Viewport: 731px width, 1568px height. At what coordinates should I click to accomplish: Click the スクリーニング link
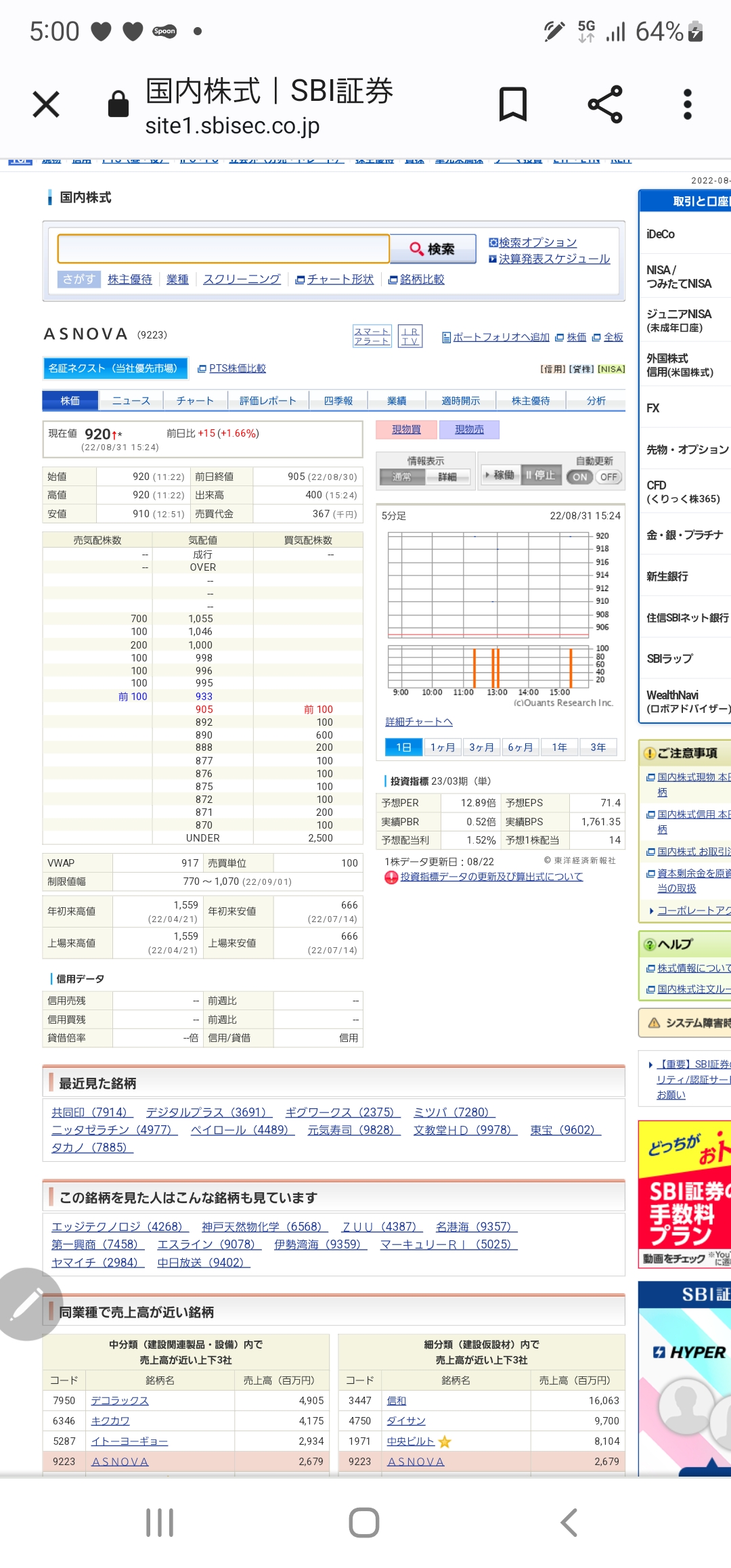242,279
